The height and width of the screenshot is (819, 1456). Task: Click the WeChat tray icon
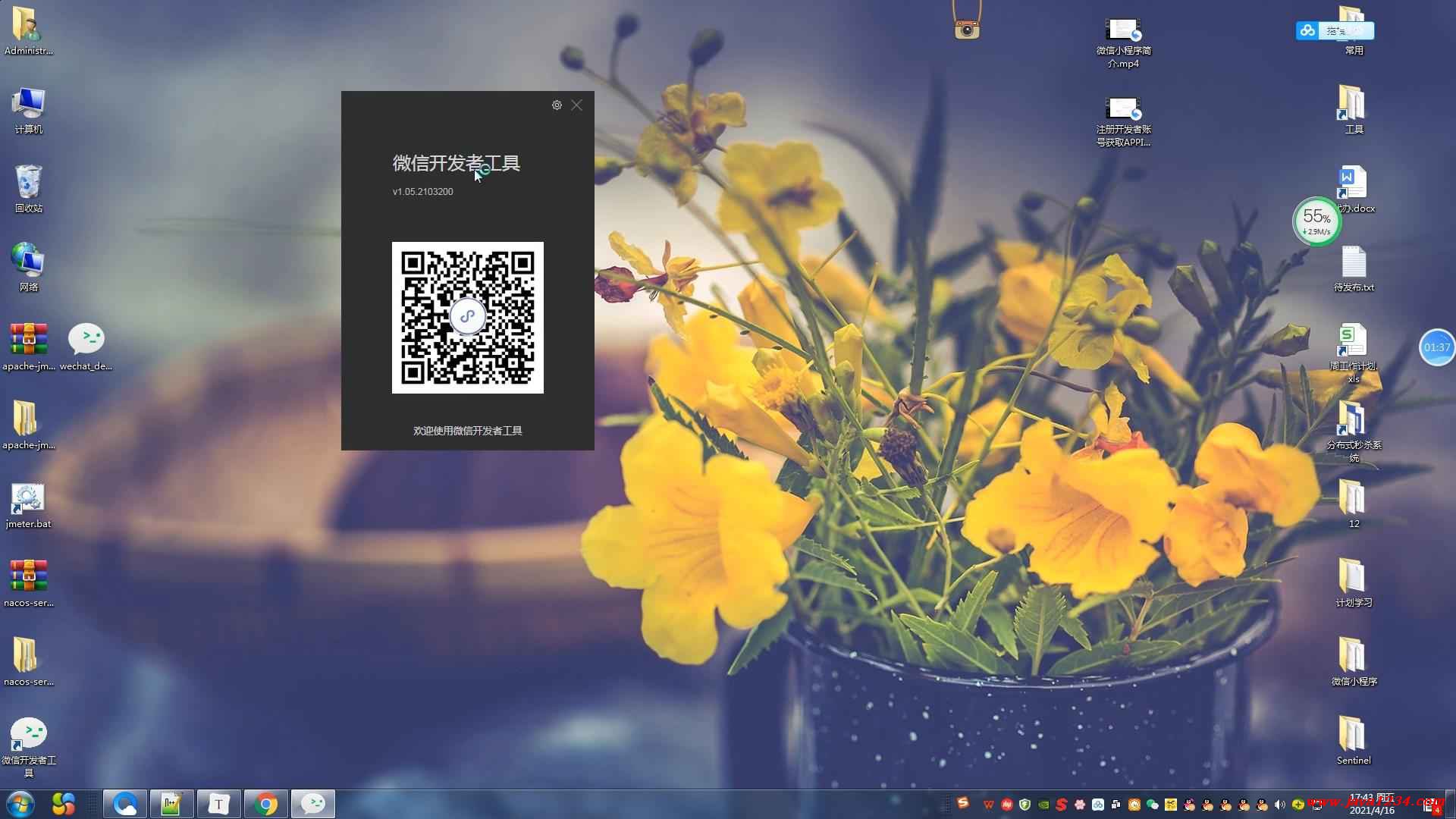[1152, 805]
